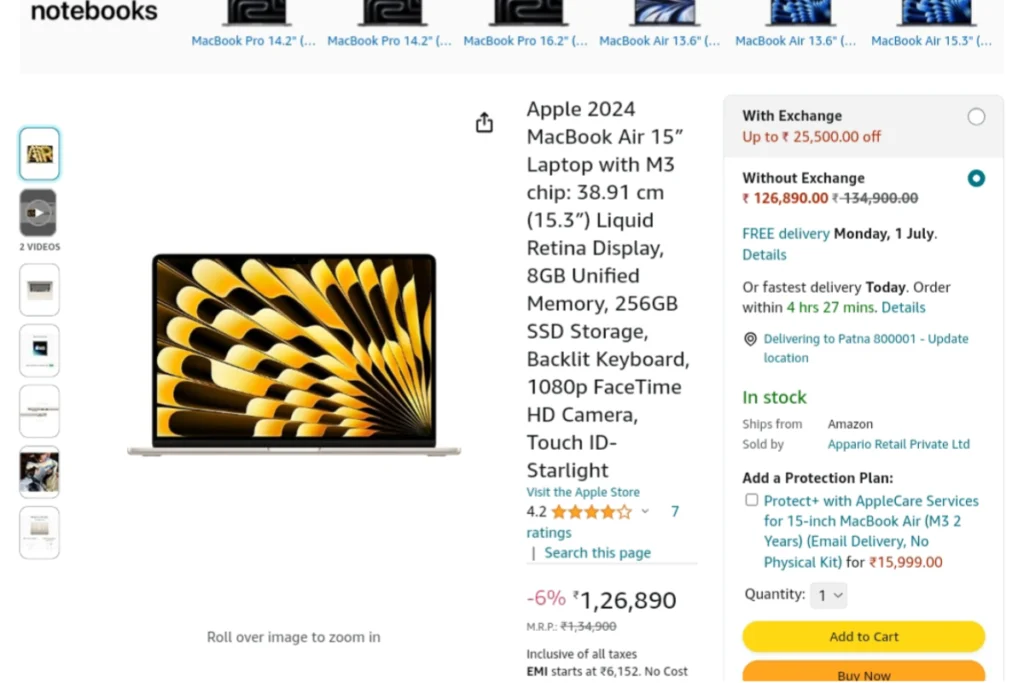The height and width of the screenshot is (683, 1024).
Task: Click the main MacBook Air product image
Action: (x=294, y=355)
